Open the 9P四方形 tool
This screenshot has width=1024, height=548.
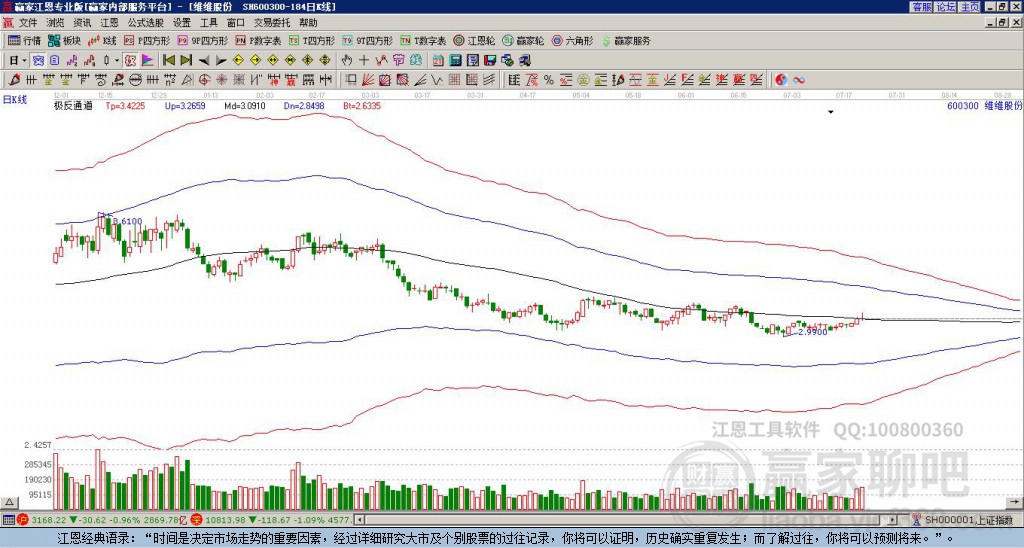203,41
